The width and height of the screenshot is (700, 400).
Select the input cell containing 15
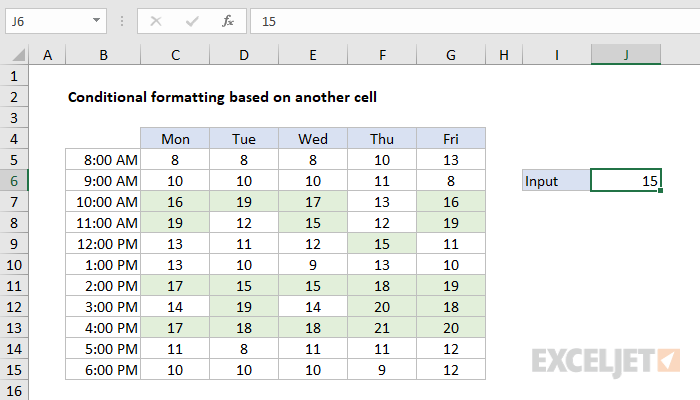coord(626,180)
